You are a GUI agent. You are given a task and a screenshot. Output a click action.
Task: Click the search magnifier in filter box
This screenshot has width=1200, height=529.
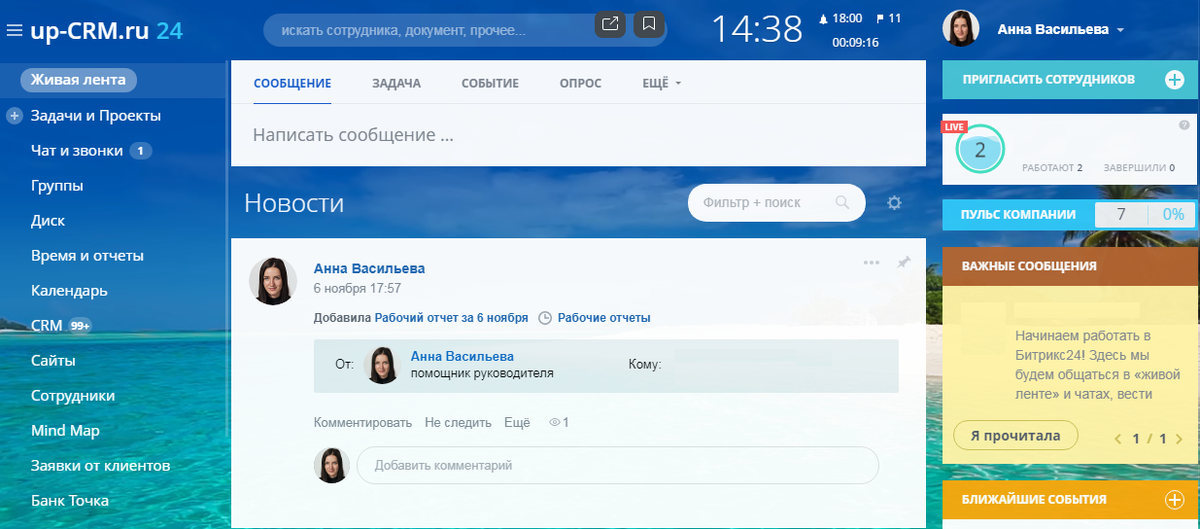(x=842, y=203)
